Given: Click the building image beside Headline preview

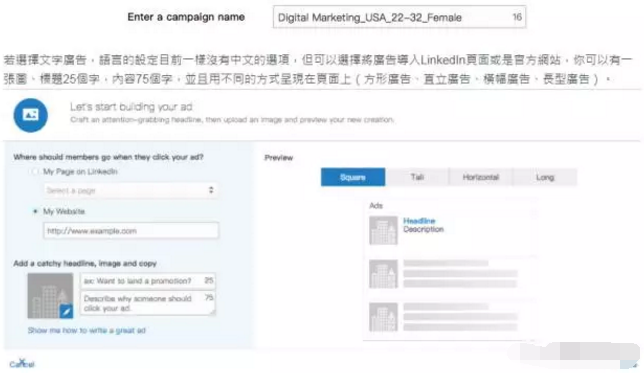Looking at the screenshot, I should click(x=383, y=230).
